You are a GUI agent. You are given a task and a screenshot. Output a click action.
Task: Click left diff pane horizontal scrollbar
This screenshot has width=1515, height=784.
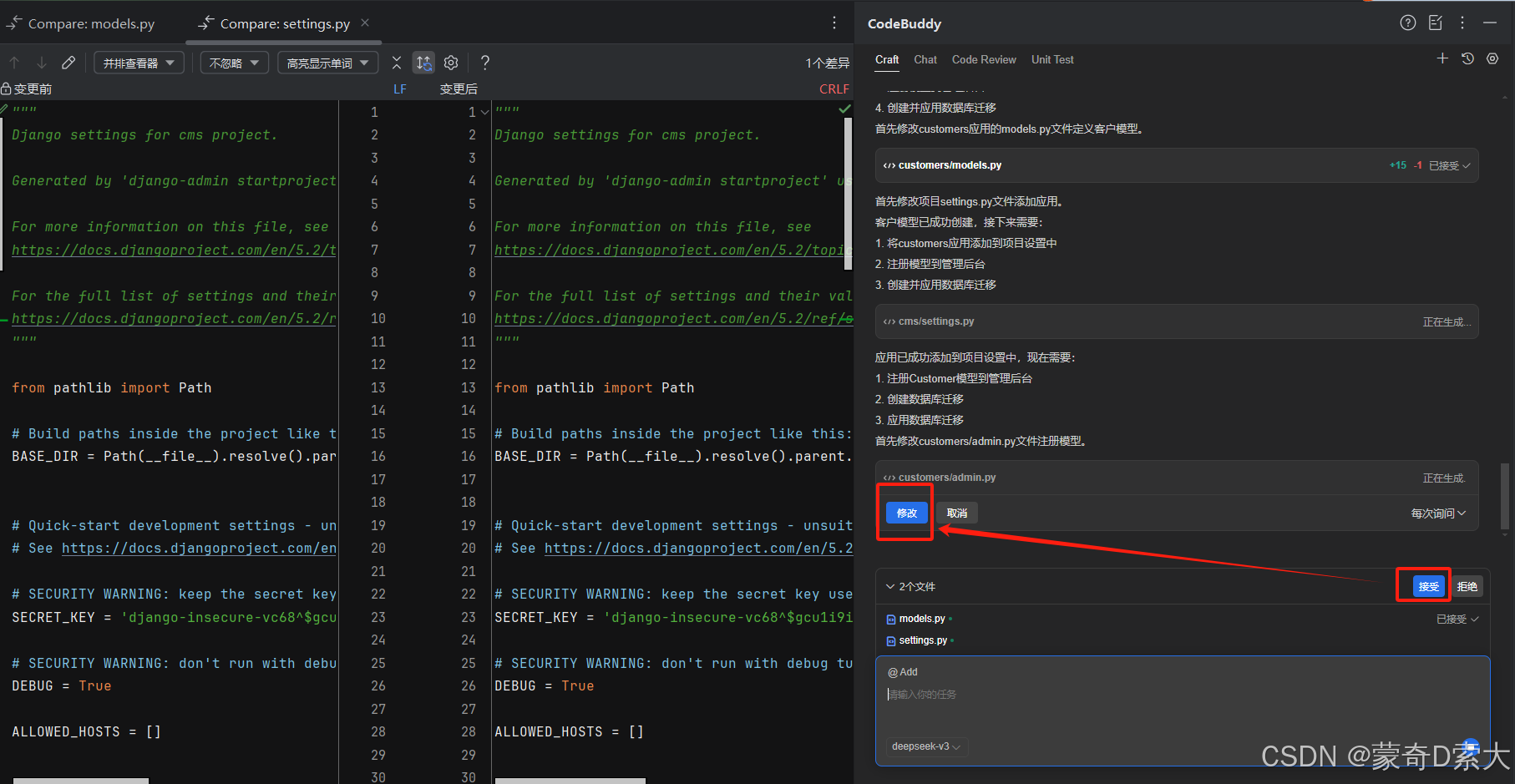tap(81, 781)
